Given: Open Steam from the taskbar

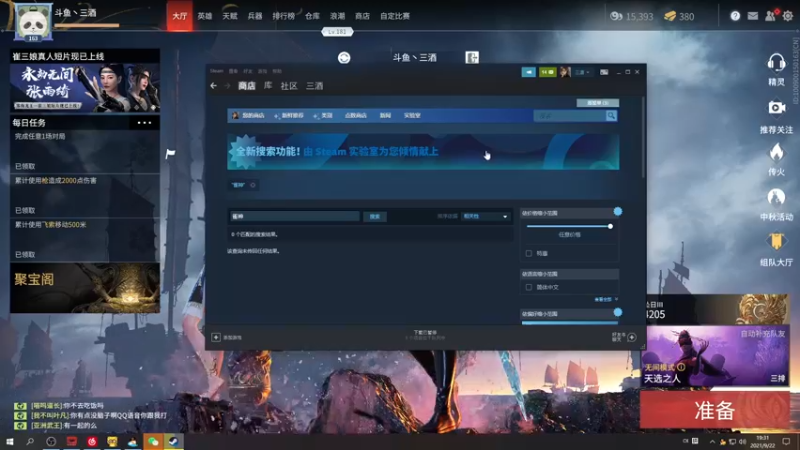Looking at the screenshot, I should 173,441.
